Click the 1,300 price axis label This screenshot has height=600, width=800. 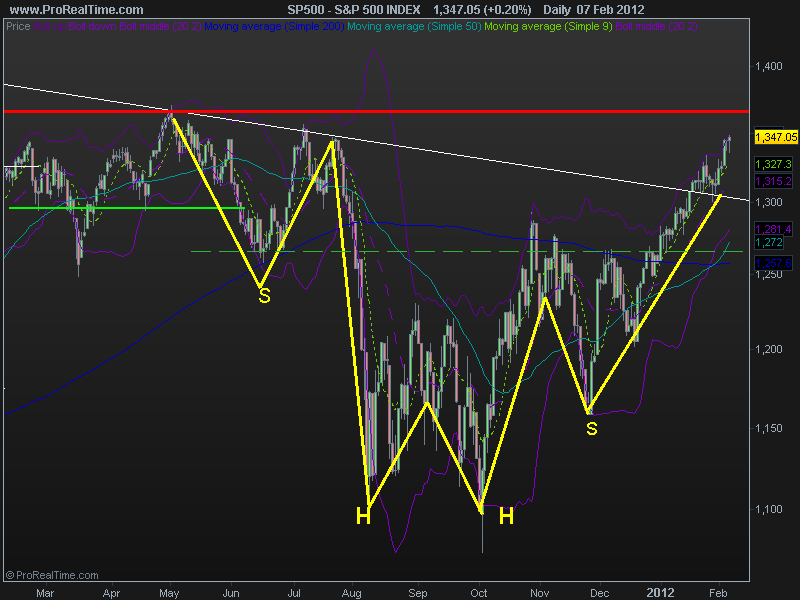pos(769,202)
